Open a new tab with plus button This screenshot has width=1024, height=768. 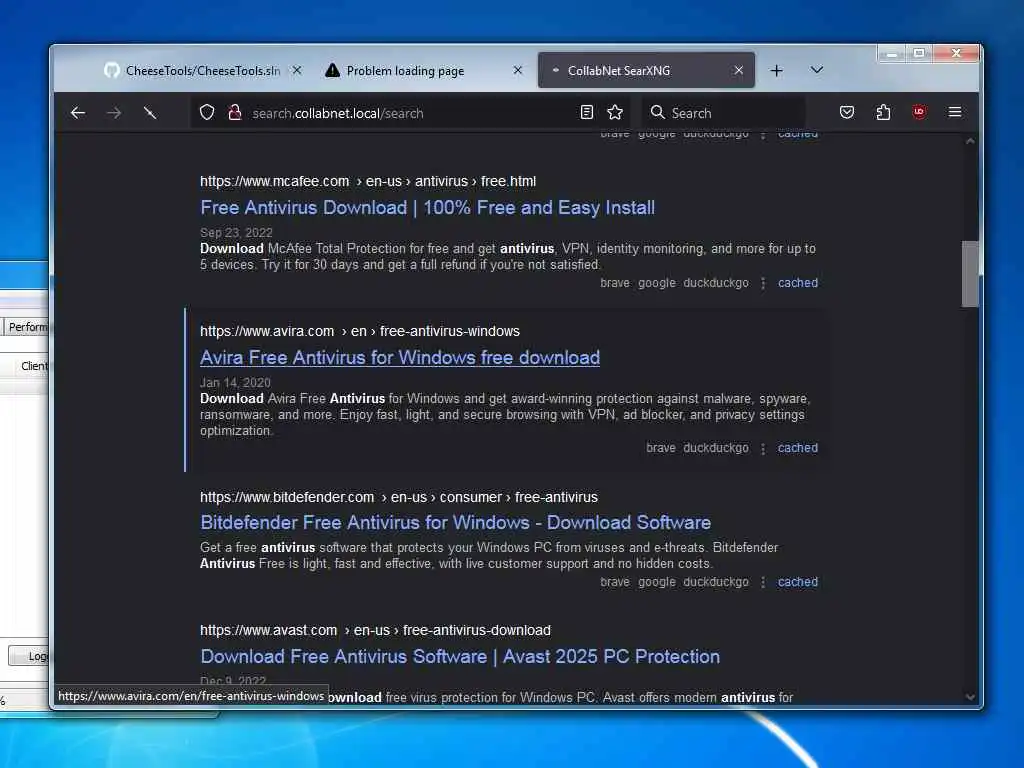coord(776,71)
